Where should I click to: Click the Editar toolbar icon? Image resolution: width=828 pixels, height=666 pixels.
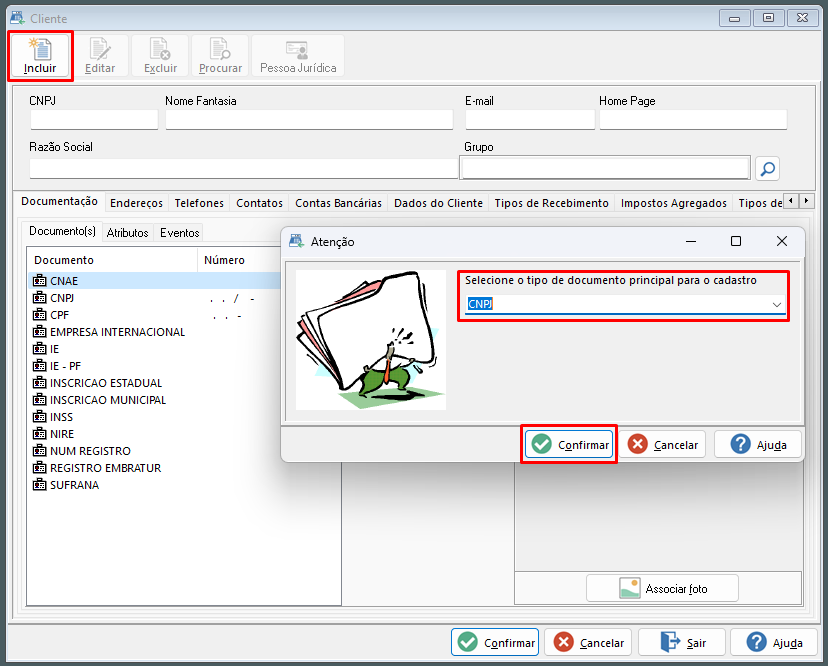(x=100, y=55)
